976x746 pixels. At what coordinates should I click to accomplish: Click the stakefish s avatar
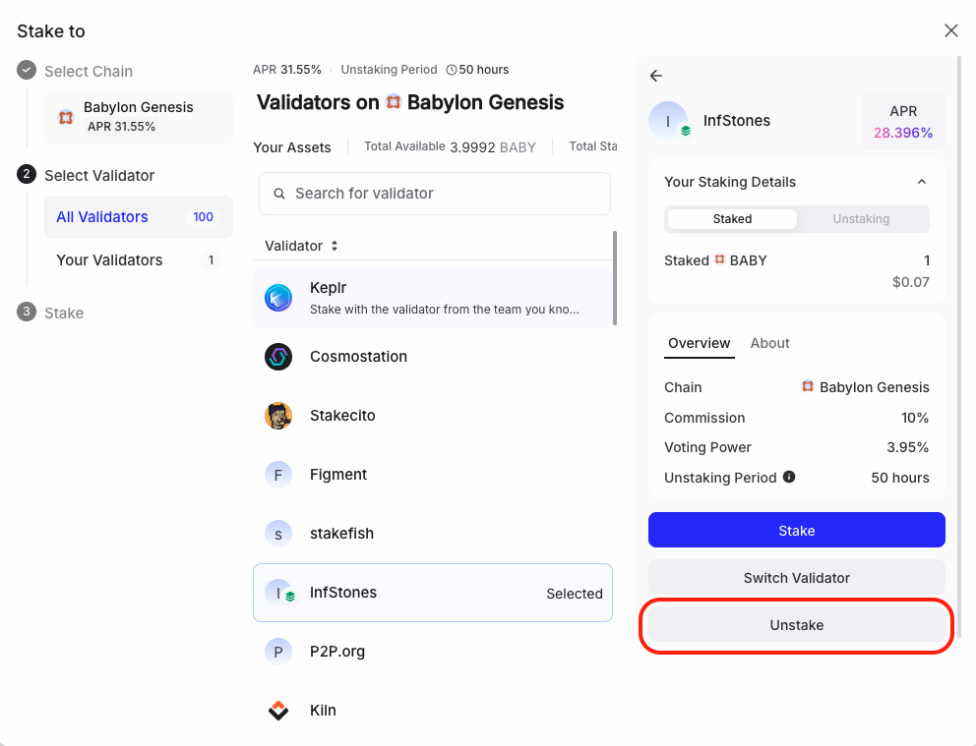tap(278, 534)
